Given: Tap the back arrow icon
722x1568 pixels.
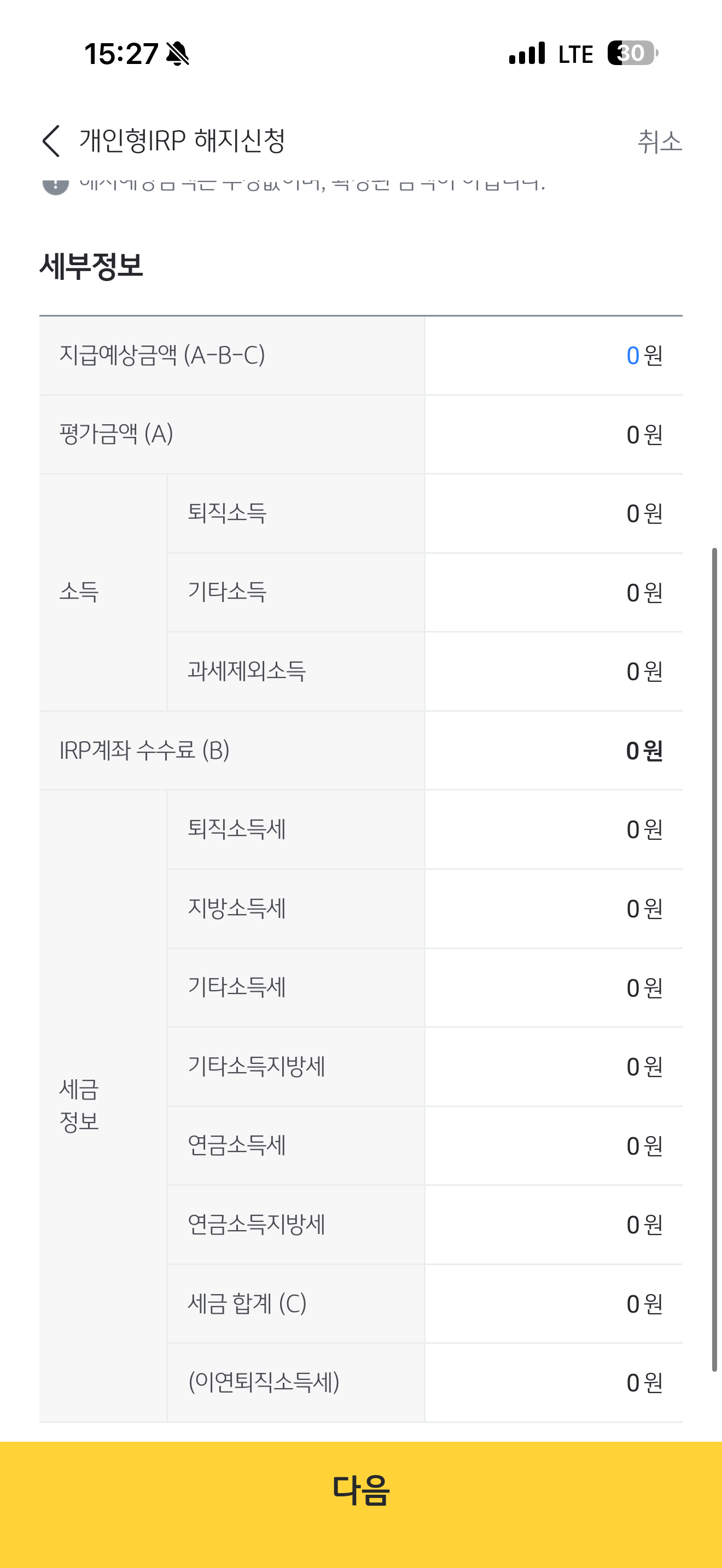Looking at the screenshot, I should pos(51,141).
